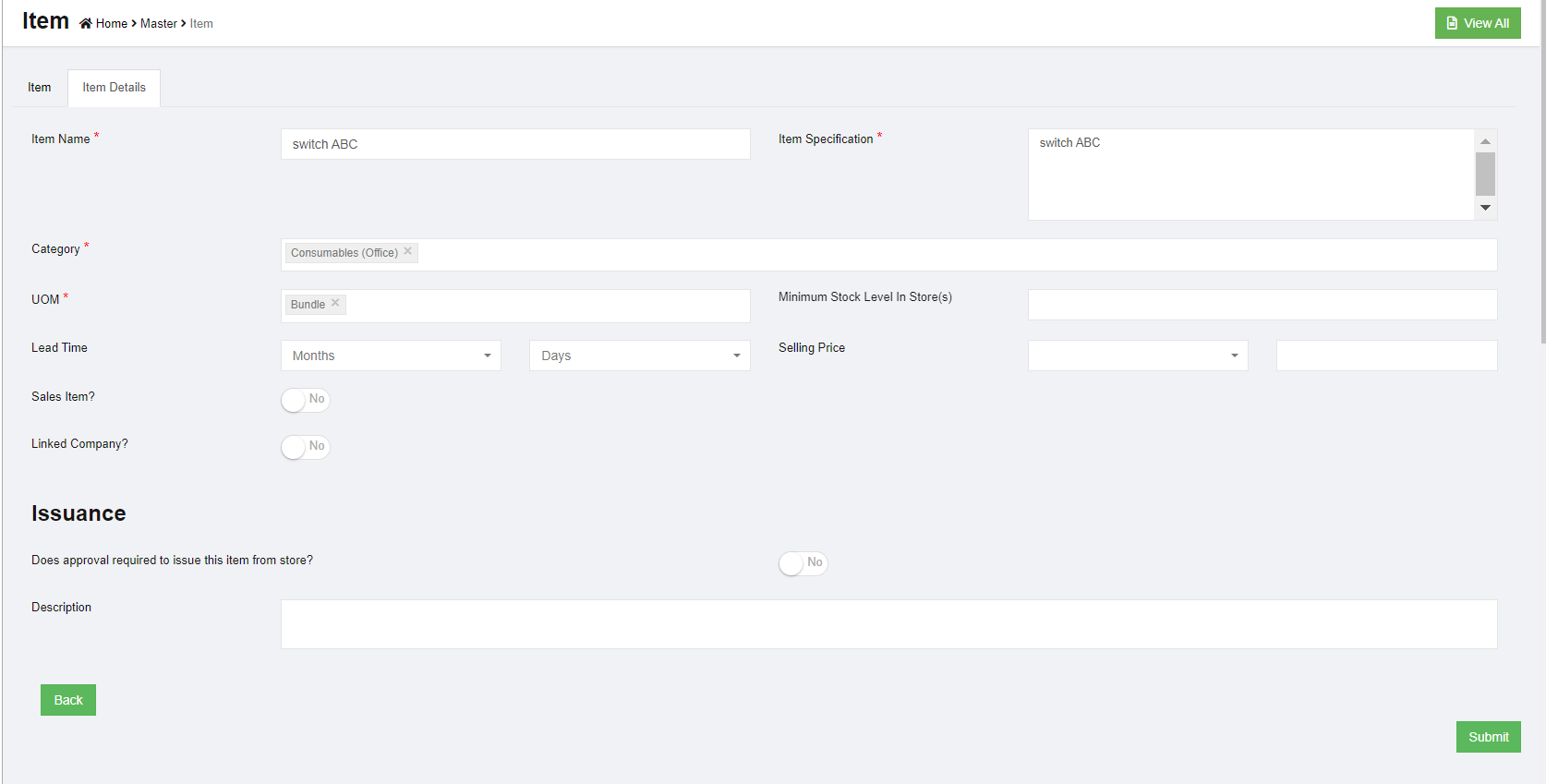Enable approval required for issuance toggle
This screenshot has width=1546, height=784.
pyautogui.click(x=803, y=563)
